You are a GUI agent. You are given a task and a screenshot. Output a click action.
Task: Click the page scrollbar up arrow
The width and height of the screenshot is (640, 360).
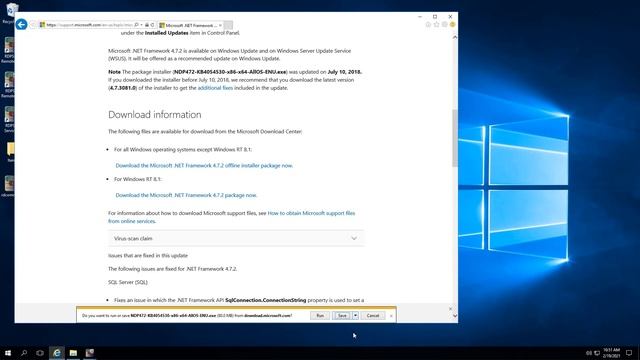455,37
